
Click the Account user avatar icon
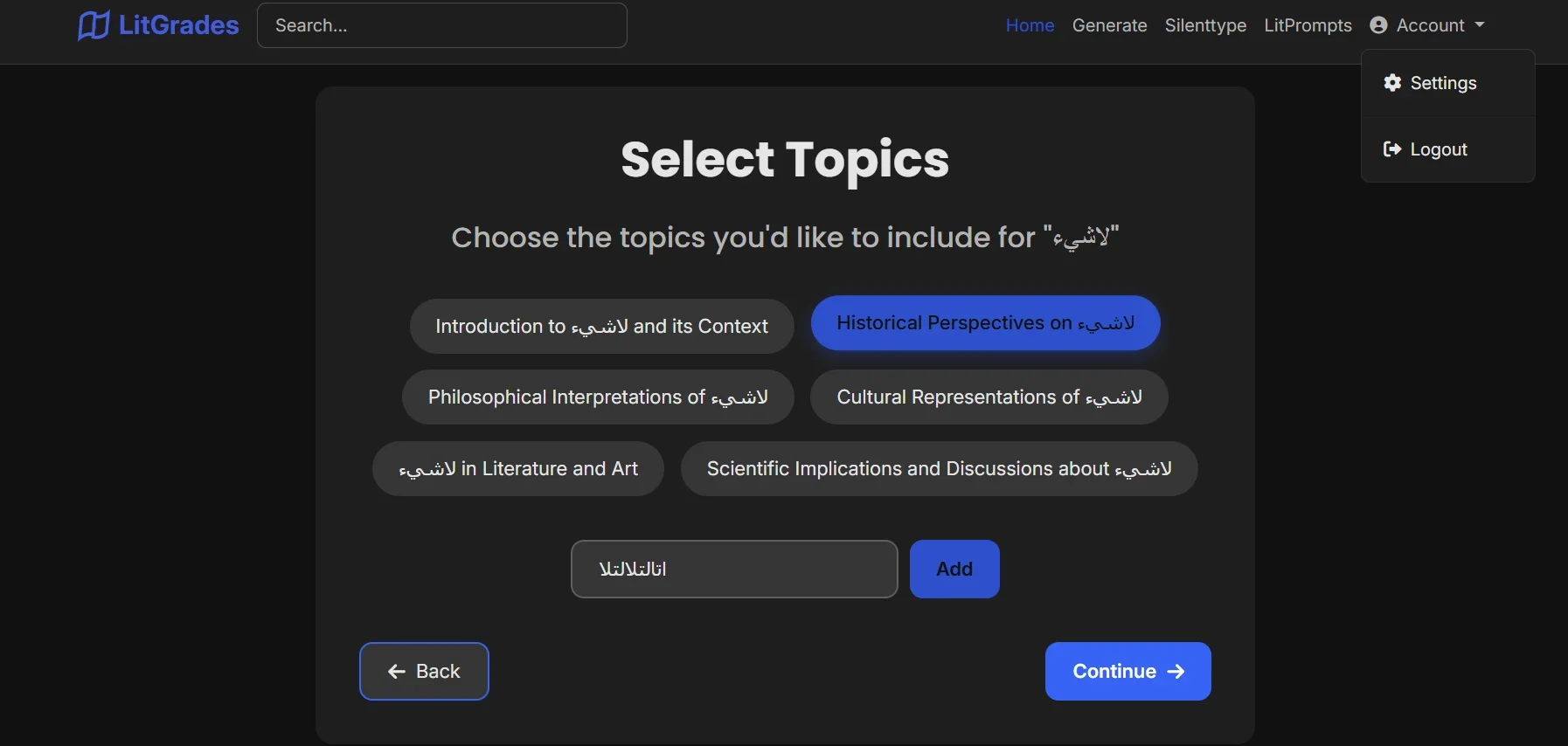(1378, 25)
